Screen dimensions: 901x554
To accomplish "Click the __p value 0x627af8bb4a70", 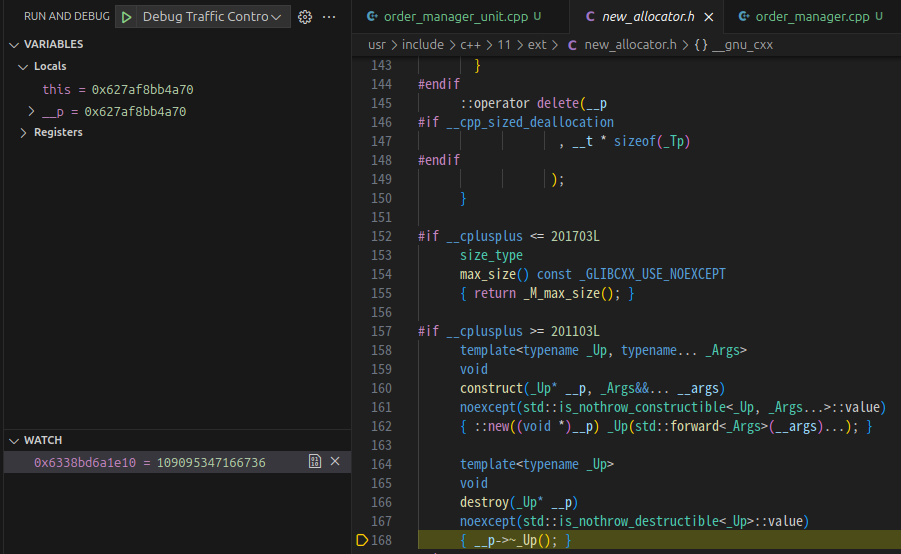I will 136,112.
